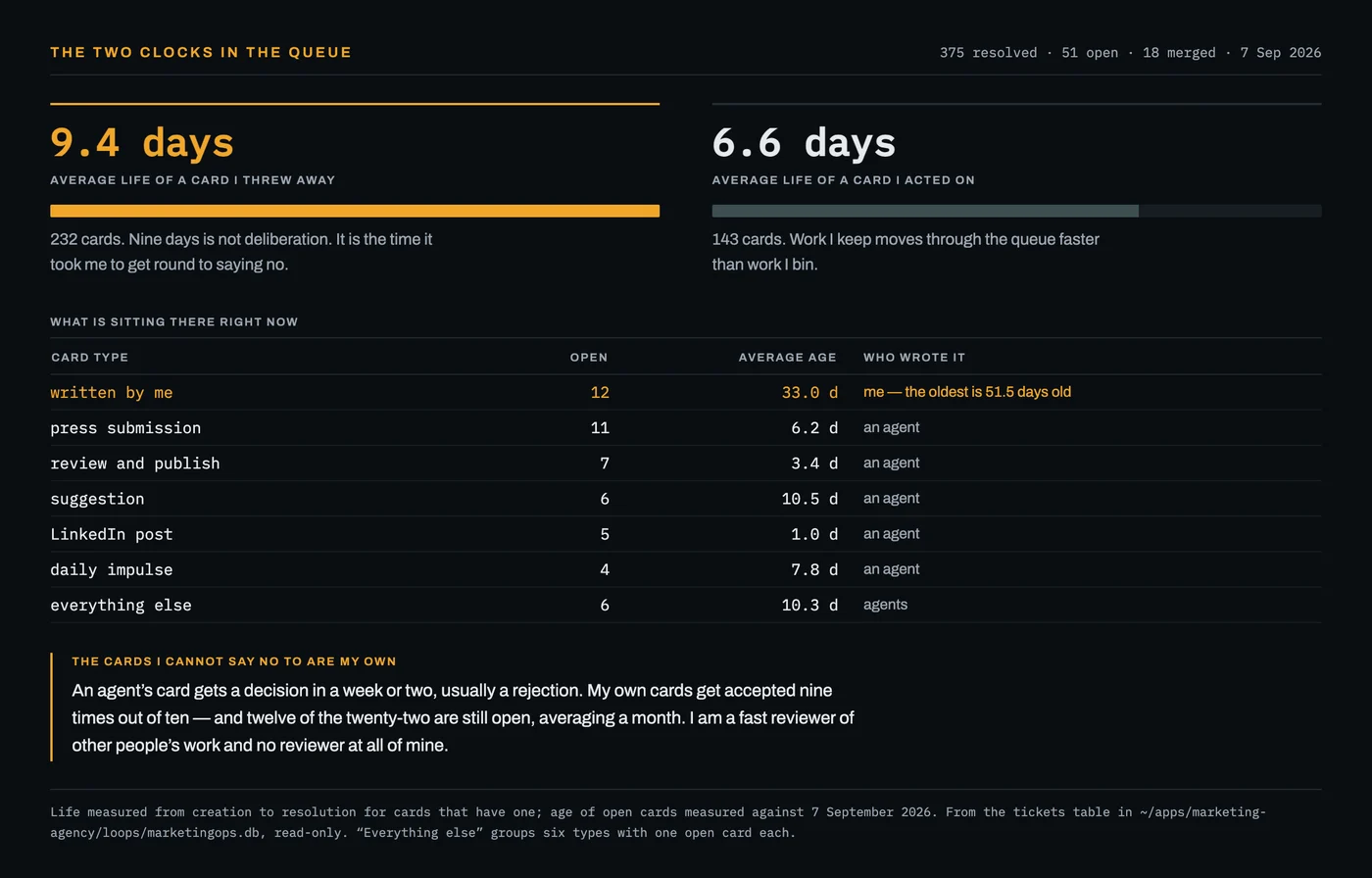
Task: Click 'AVERAGE LIFE OF A CARD I ACTED ON' label
Action: coord(843,180)
